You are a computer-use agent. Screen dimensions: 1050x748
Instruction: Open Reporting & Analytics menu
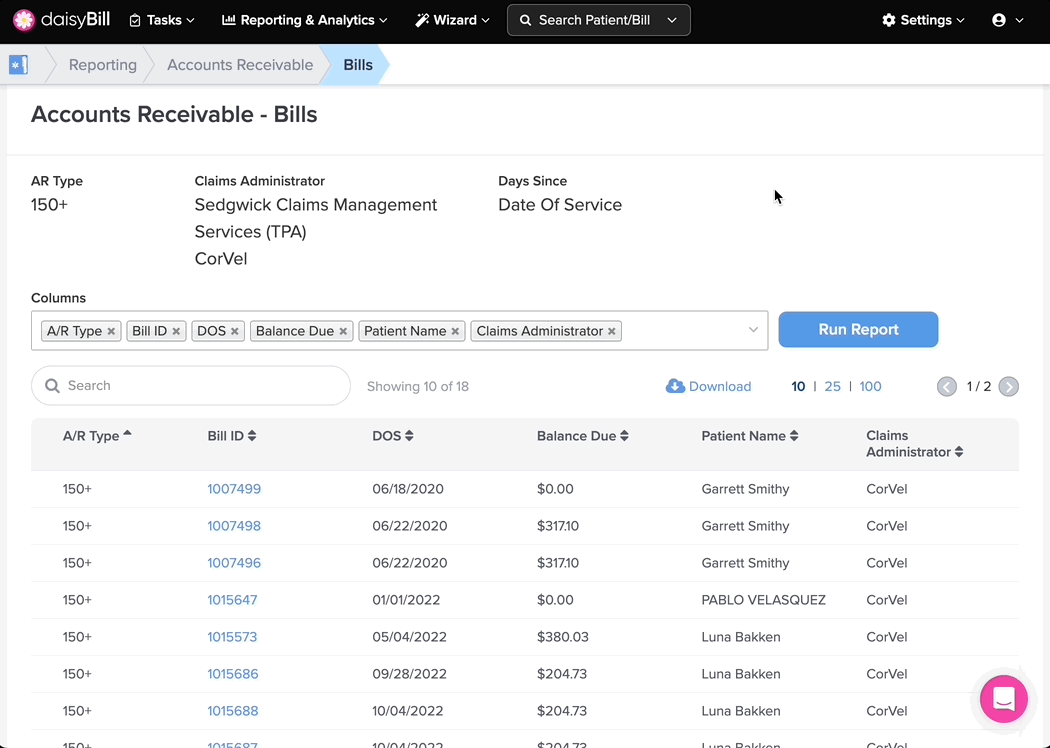pos(305,20)
